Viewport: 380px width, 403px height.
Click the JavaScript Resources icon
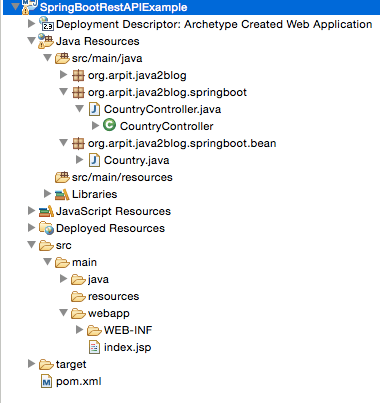(46, 211)
